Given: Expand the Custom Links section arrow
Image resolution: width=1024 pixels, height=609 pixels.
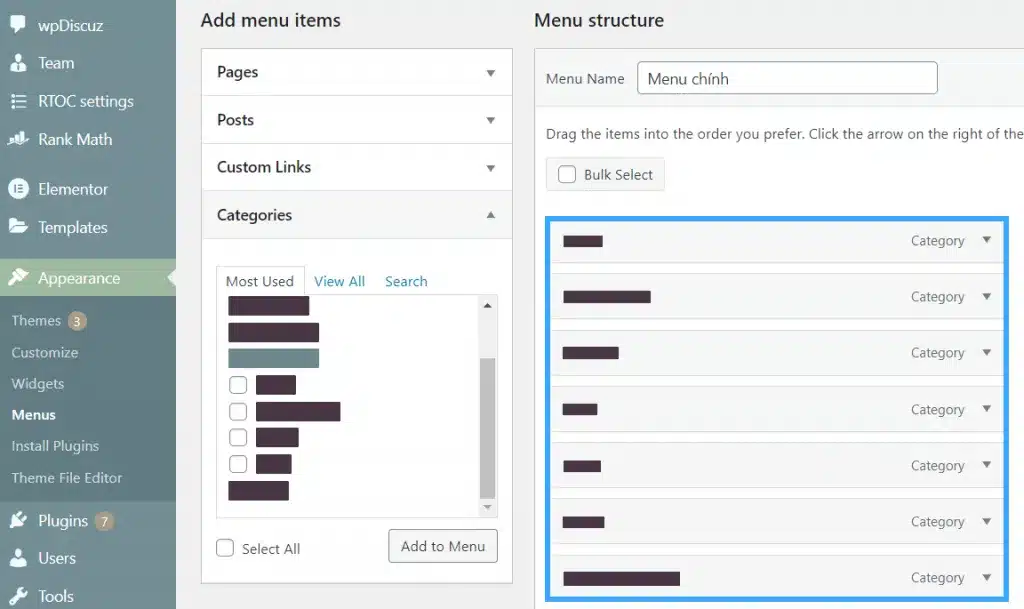Looking at the screenshot, I should 490,167.
